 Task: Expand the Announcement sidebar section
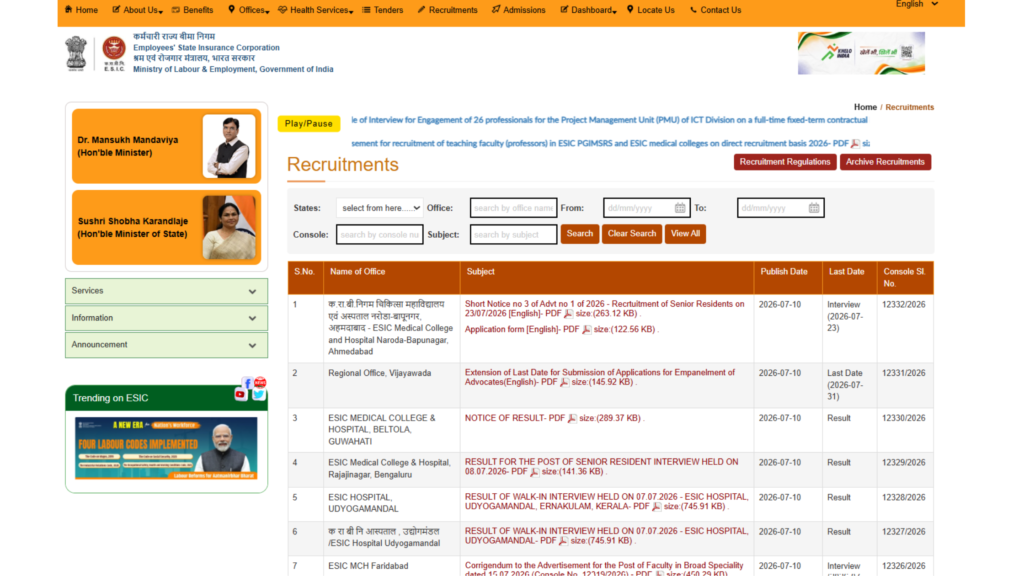(x=167, y=345)
